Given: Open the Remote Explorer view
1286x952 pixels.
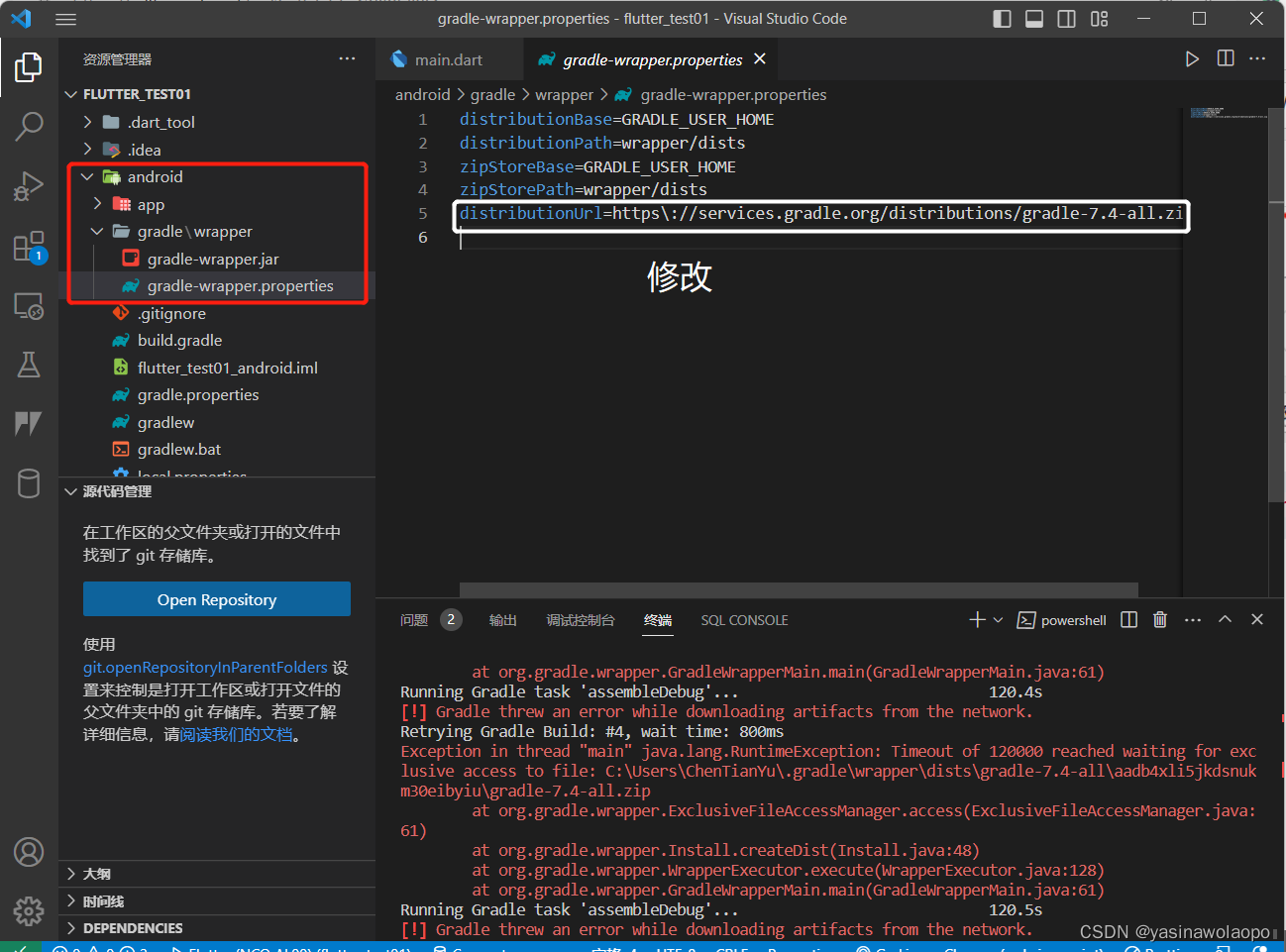Looking at the screenshot, I should (29, 305).
